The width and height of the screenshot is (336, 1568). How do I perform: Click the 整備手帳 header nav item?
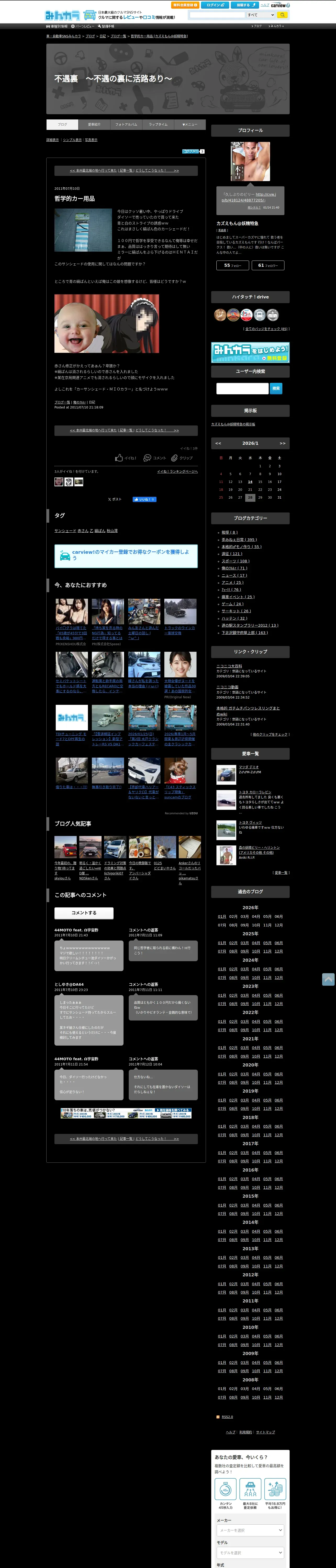105,26
